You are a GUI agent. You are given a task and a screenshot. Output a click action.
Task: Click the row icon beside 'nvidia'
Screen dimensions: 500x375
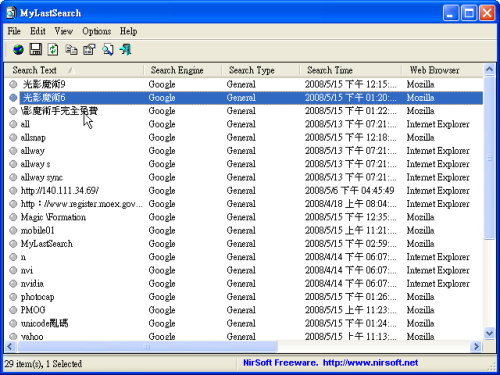click(x=13, y=284)
